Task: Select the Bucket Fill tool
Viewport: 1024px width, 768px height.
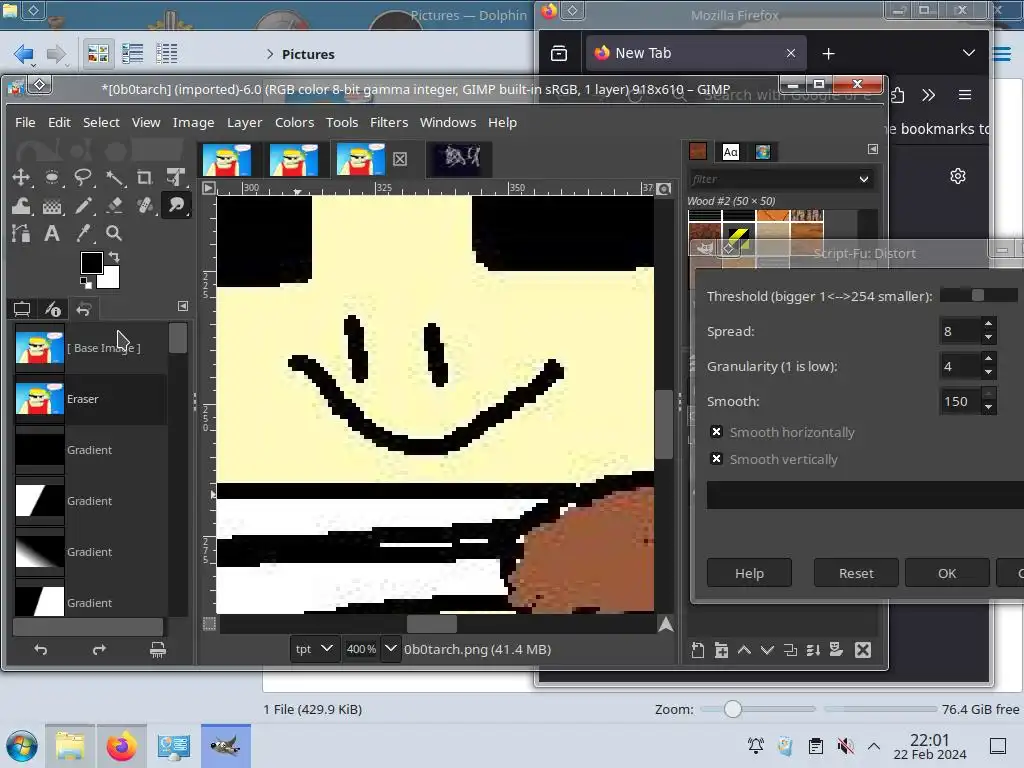Action: (52, 206)
